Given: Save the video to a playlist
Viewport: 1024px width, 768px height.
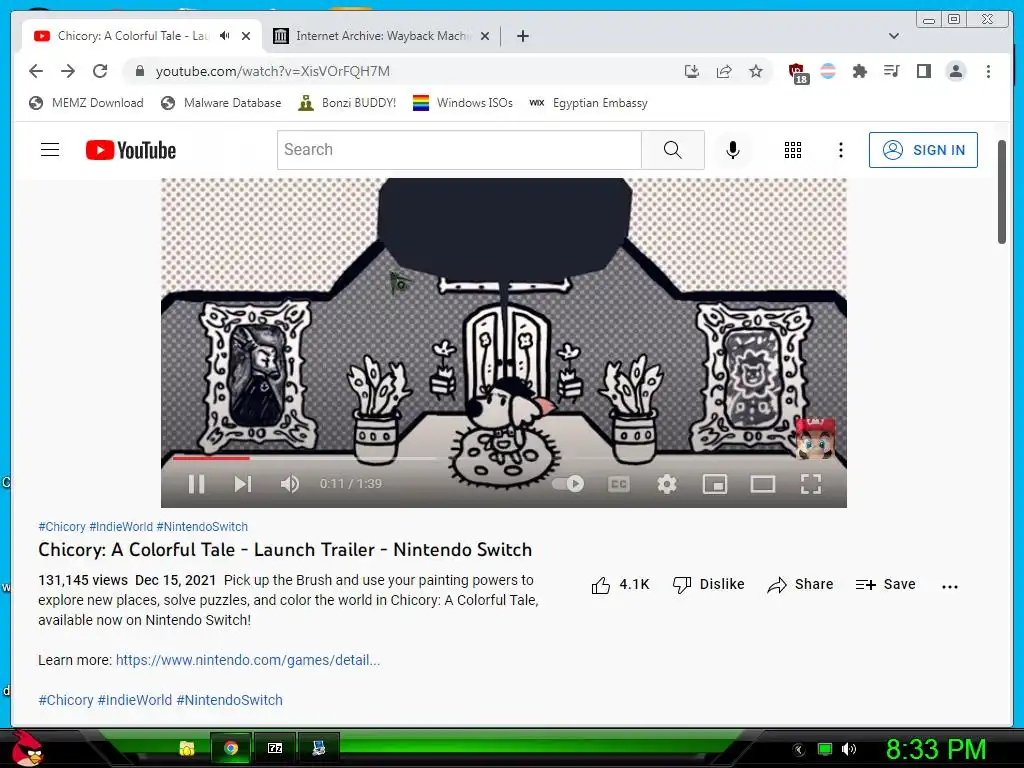Looking at the screenshot, I should click(x=885, y=584).
